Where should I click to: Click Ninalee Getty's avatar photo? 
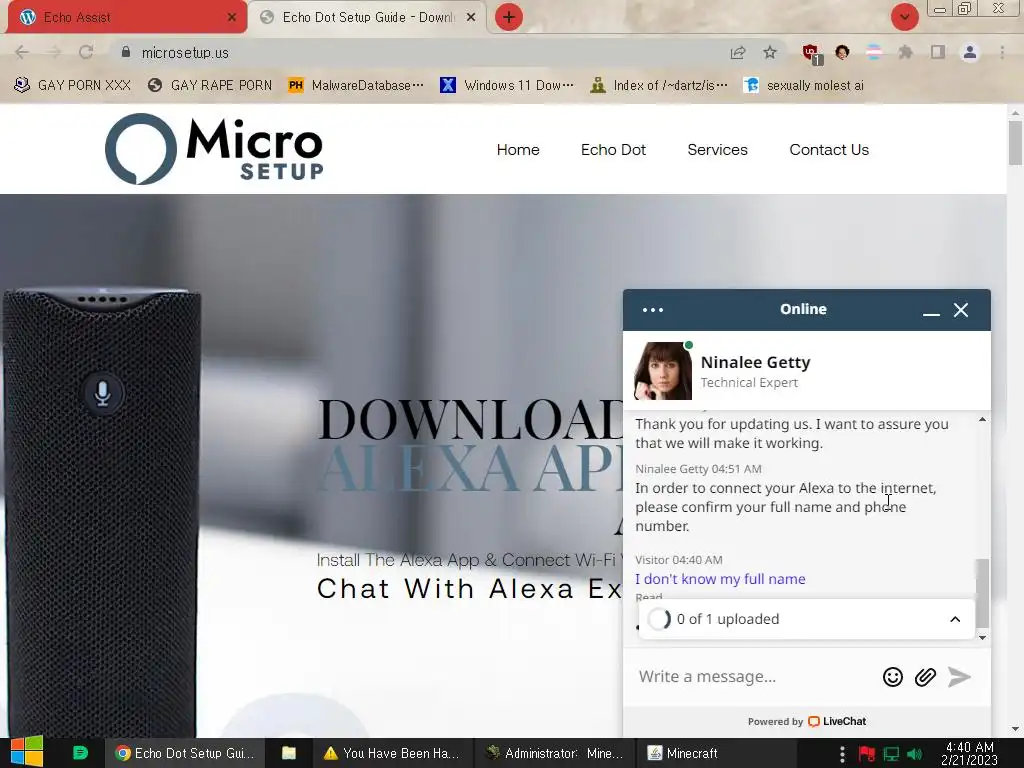click(x=663, y=371)
